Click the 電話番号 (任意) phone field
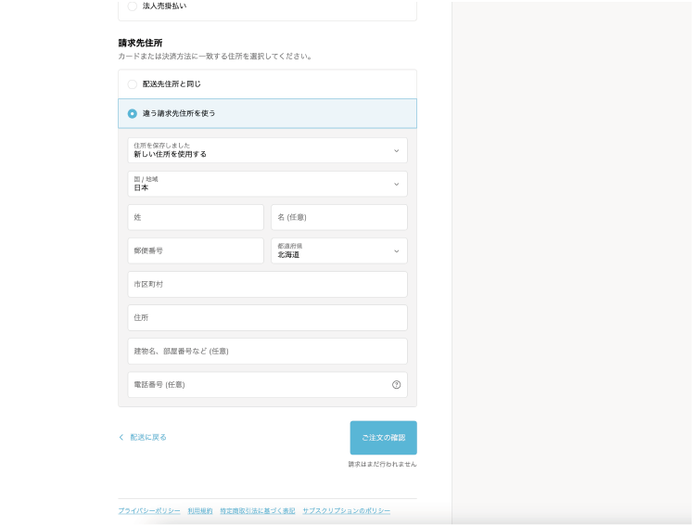 pos(257,385)
